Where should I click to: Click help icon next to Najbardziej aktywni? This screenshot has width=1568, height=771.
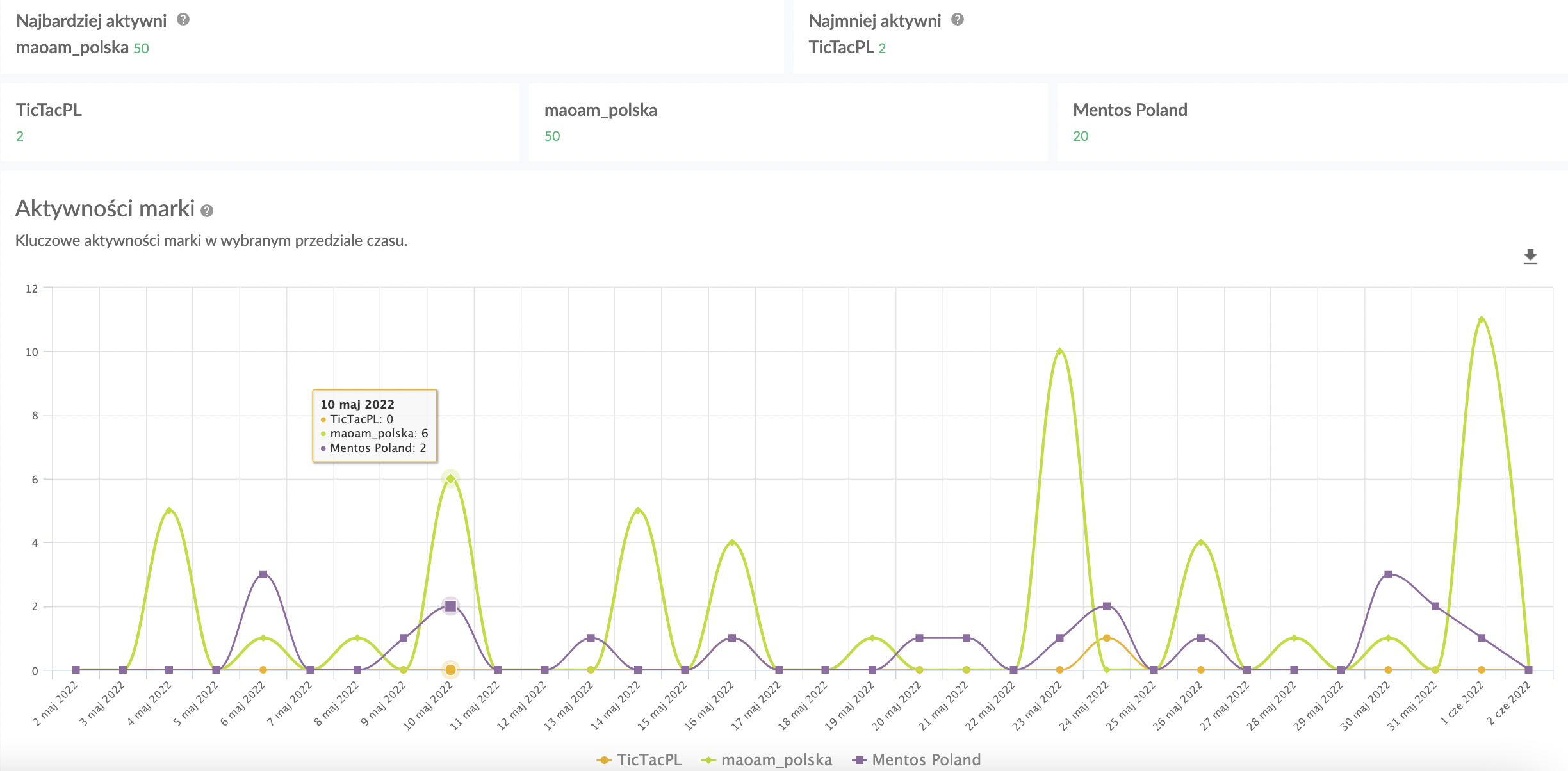183,19
